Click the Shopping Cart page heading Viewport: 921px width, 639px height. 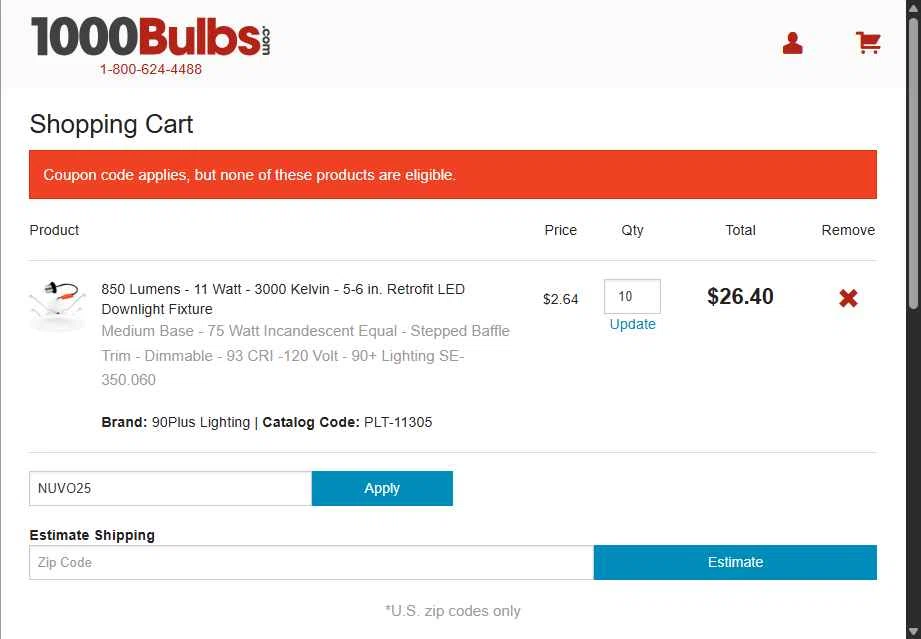(111, 125)
